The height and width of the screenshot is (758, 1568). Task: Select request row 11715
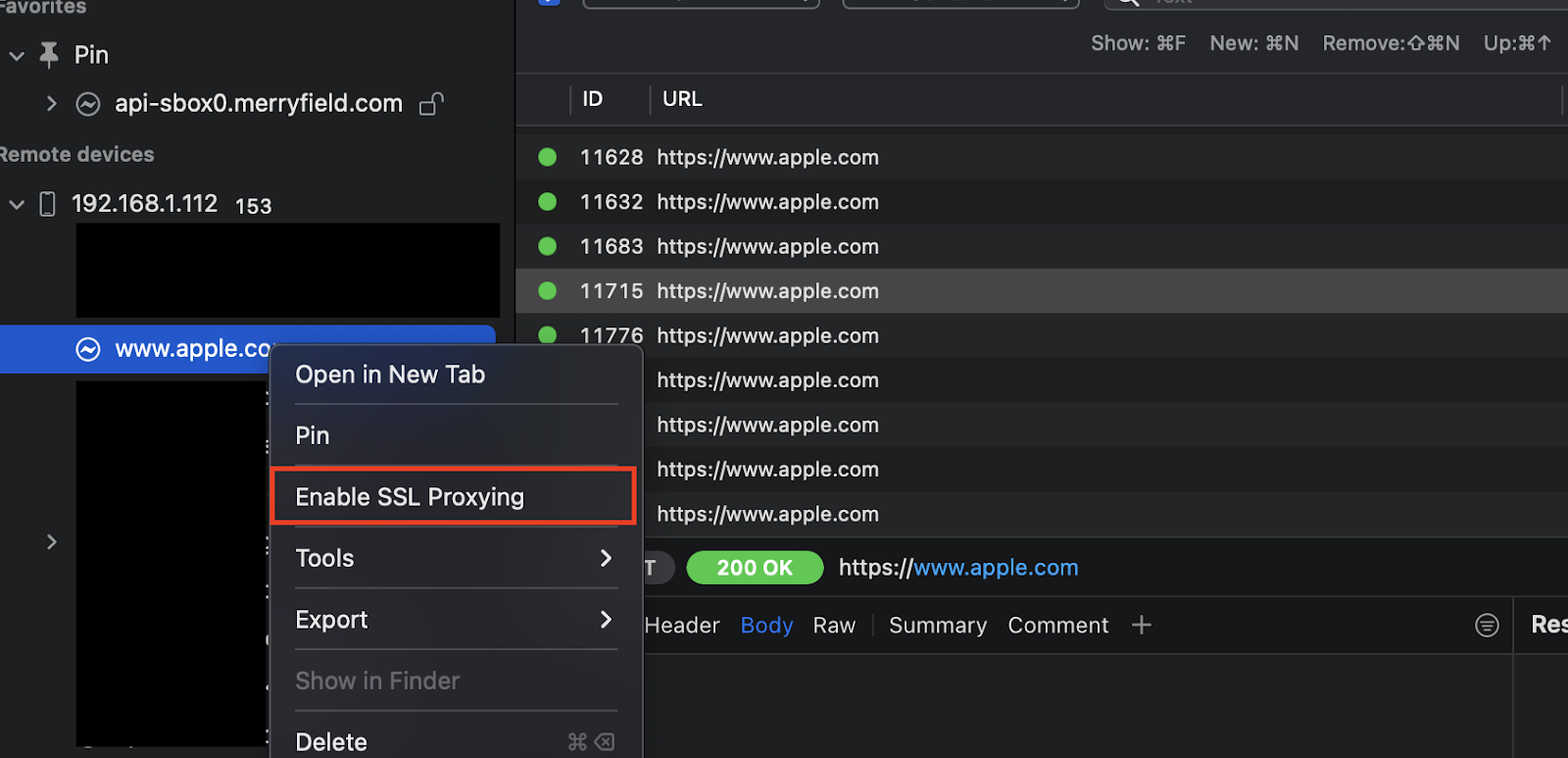1042,291
